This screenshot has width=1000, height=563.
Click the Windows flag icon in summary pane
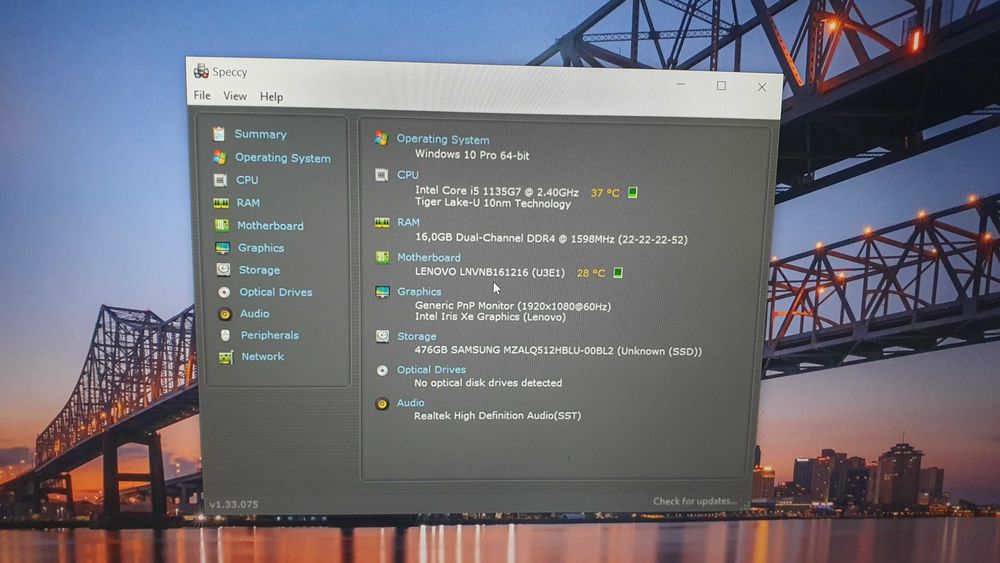(381, 138)
